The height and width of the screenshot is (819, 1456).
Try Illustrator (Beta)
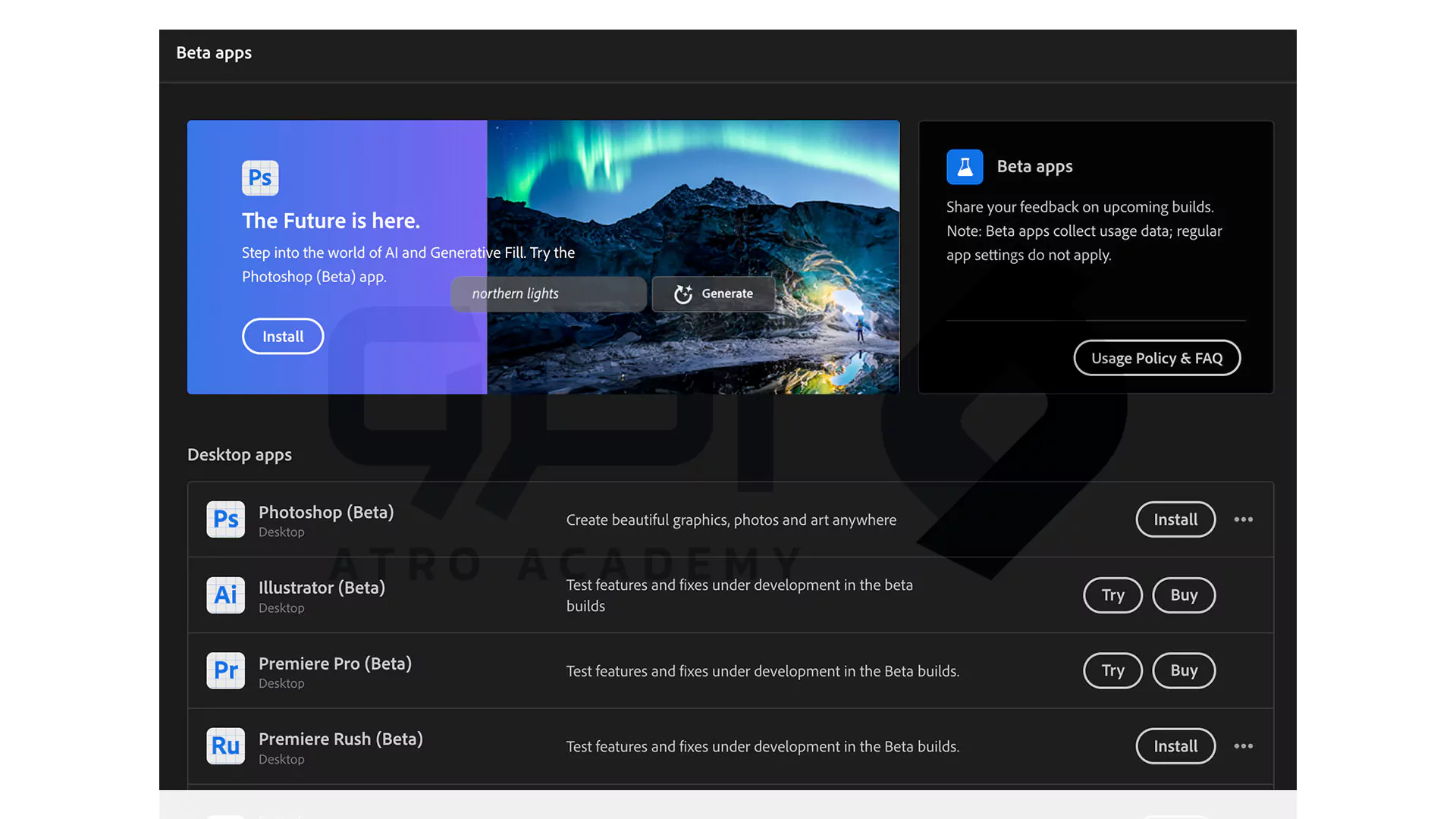tap(1112, 595)
